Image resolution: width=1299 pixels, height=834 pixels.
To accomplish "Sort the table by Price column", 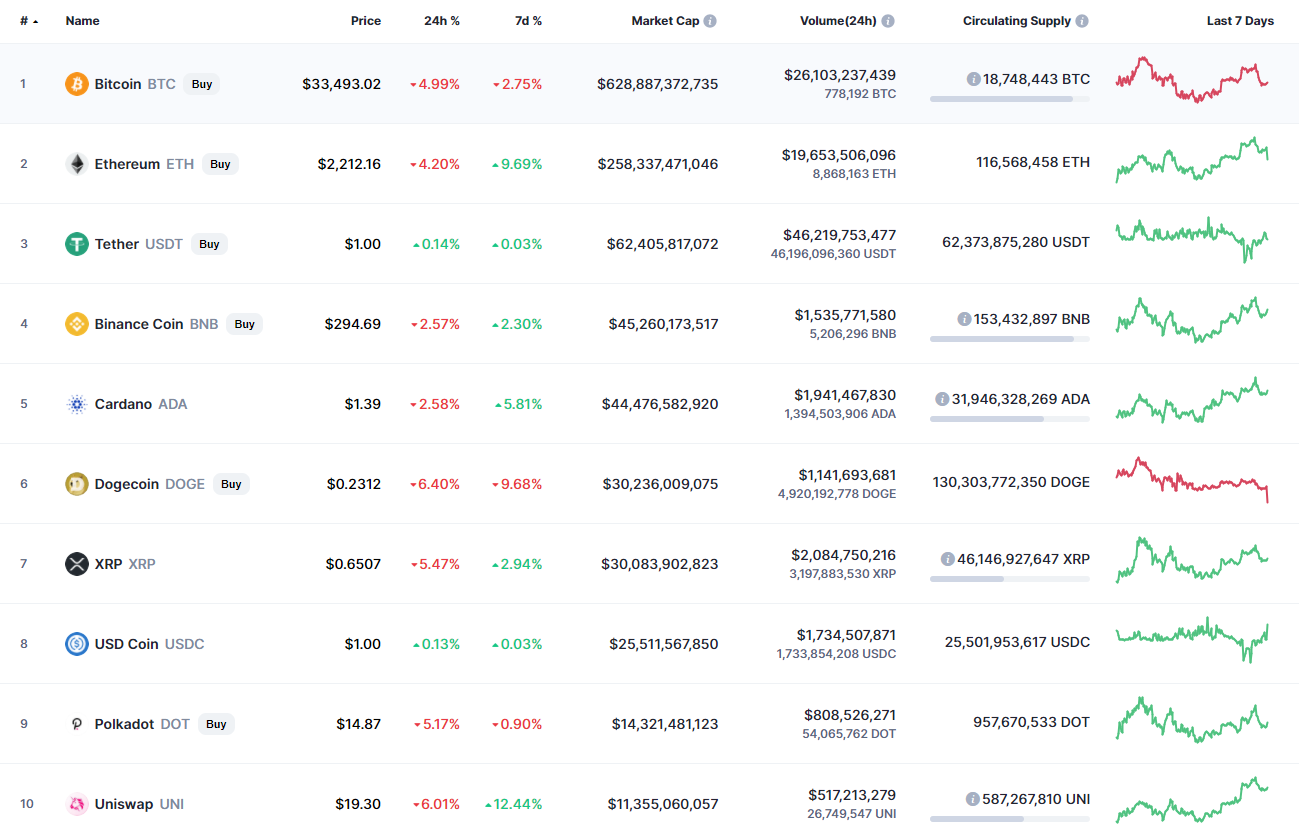I will point(365,21).
